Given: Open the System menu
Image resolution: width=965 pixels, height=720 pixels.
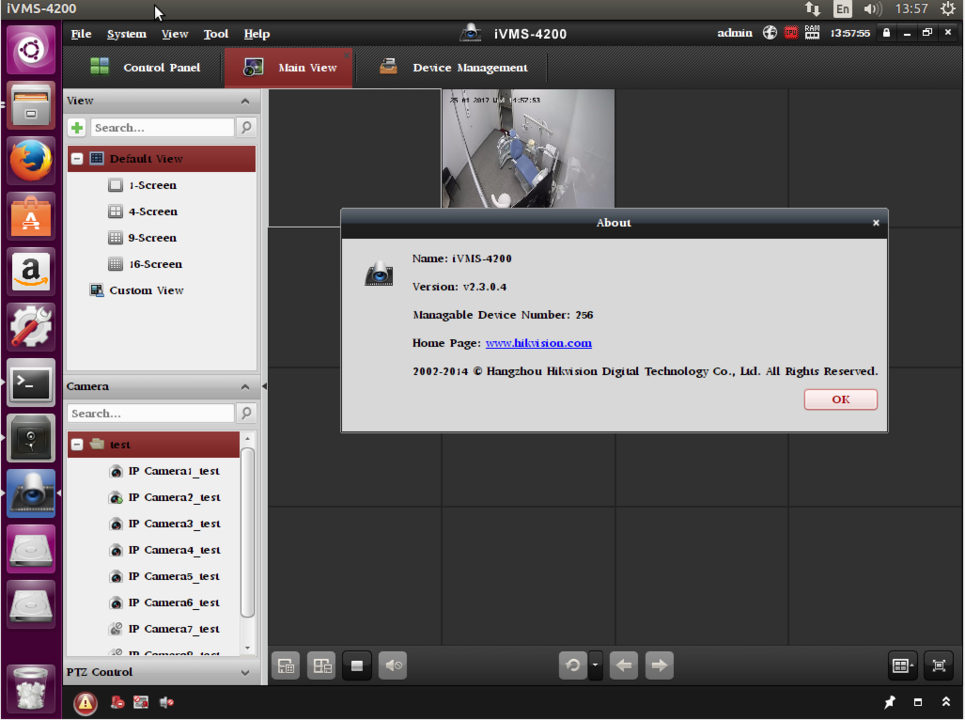Looking at the screenshot, I should [127, 34].
